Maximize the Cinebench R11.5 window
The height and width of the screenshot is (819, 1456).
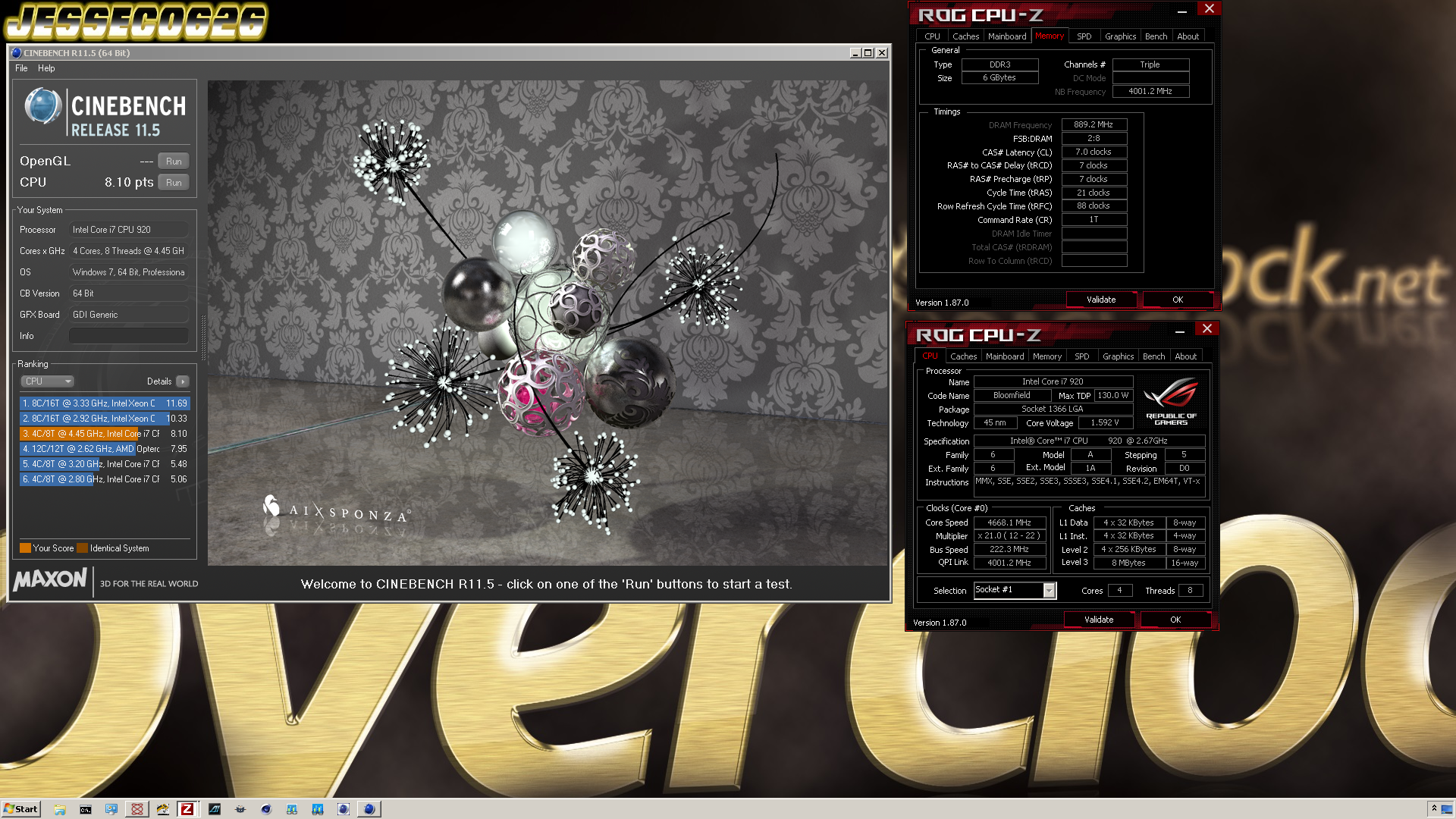868,53
